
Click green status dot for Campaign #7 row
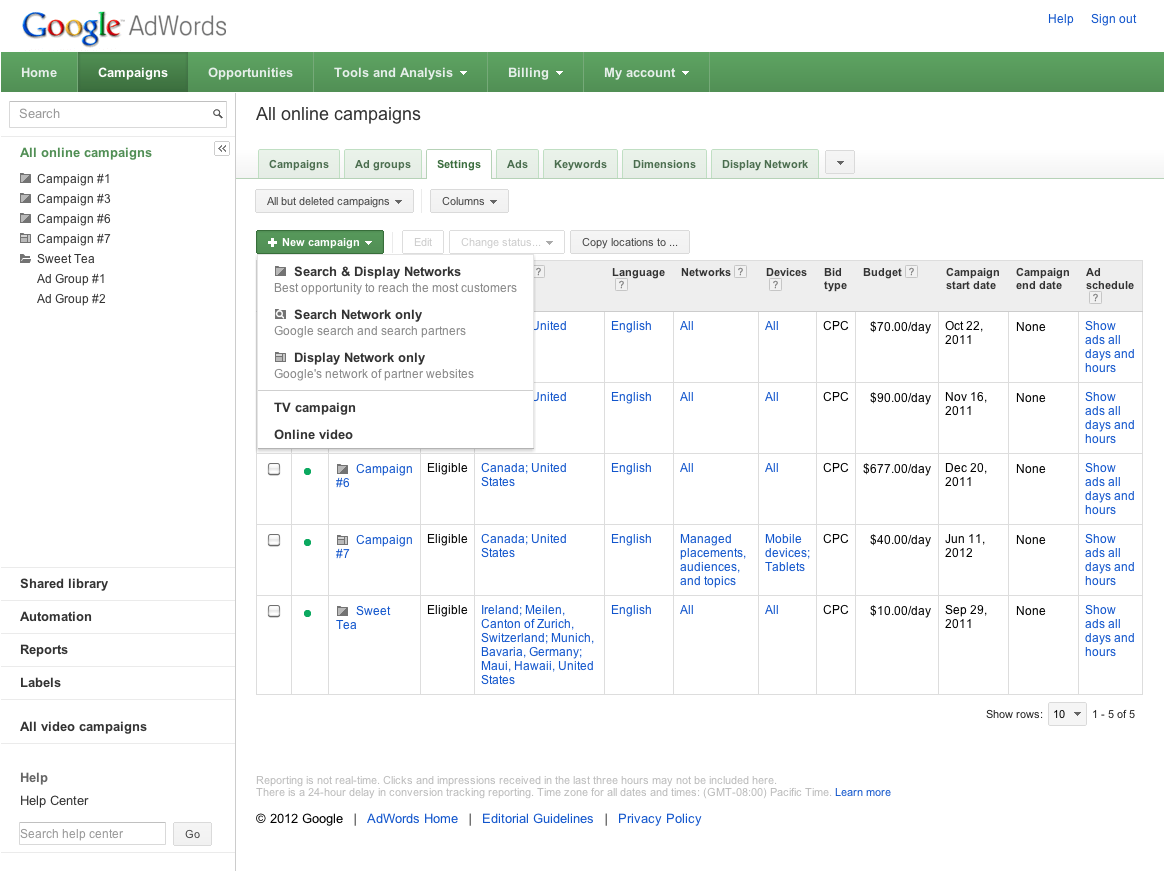[307, 543]
